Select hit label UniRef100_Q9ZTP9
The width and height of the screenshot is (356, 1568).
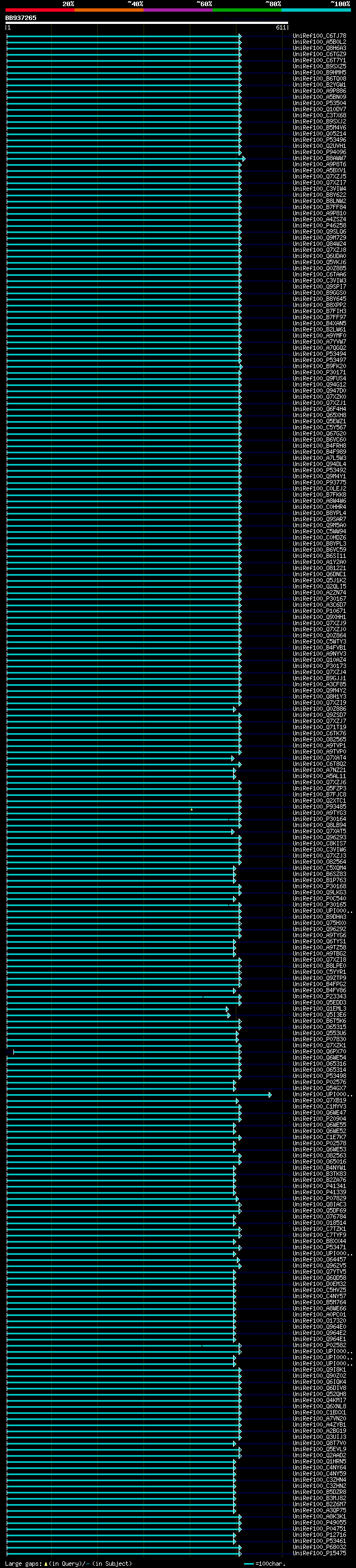pyautogui.click(x=319, y=978)
